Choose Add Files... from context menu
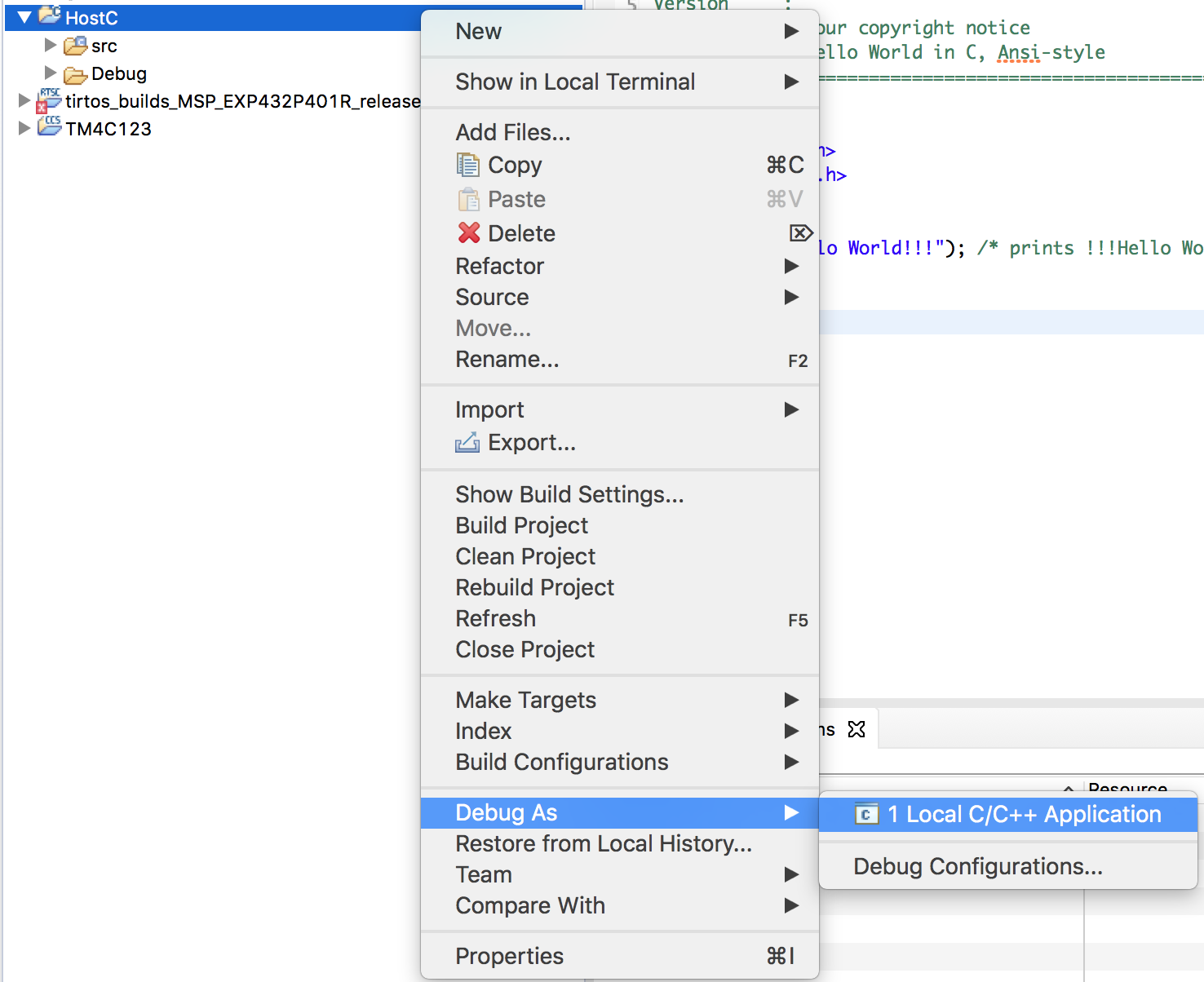 coord(620,132)
